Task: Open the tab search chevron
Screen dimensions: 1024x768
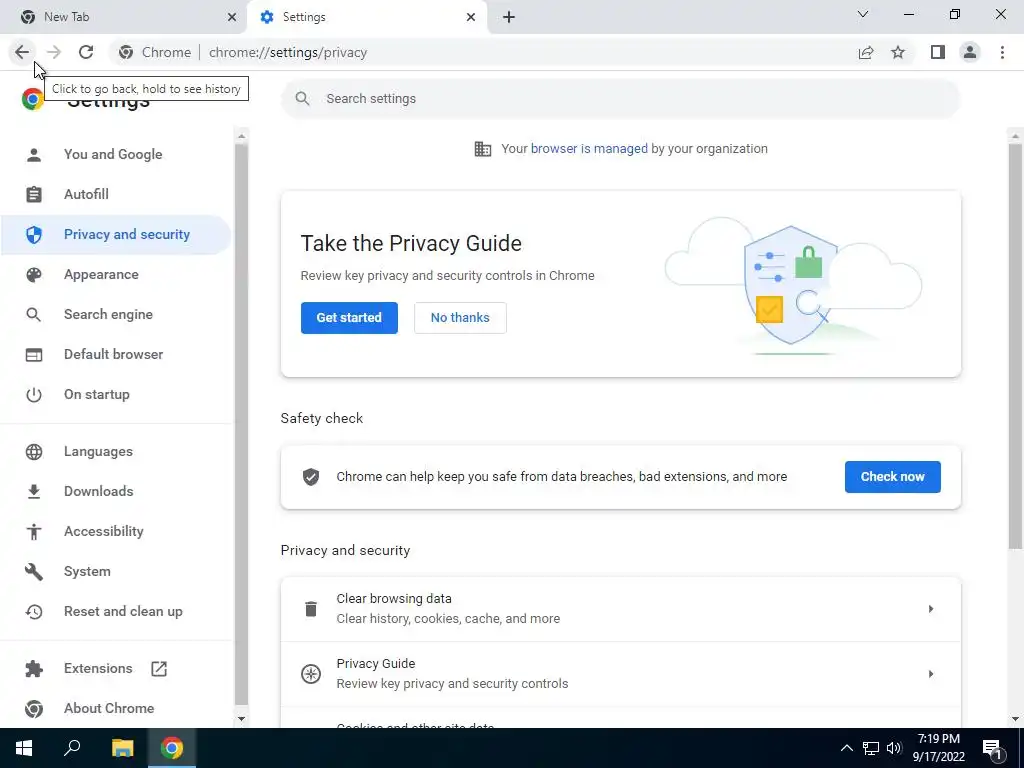Action: [x=863, y=14]
